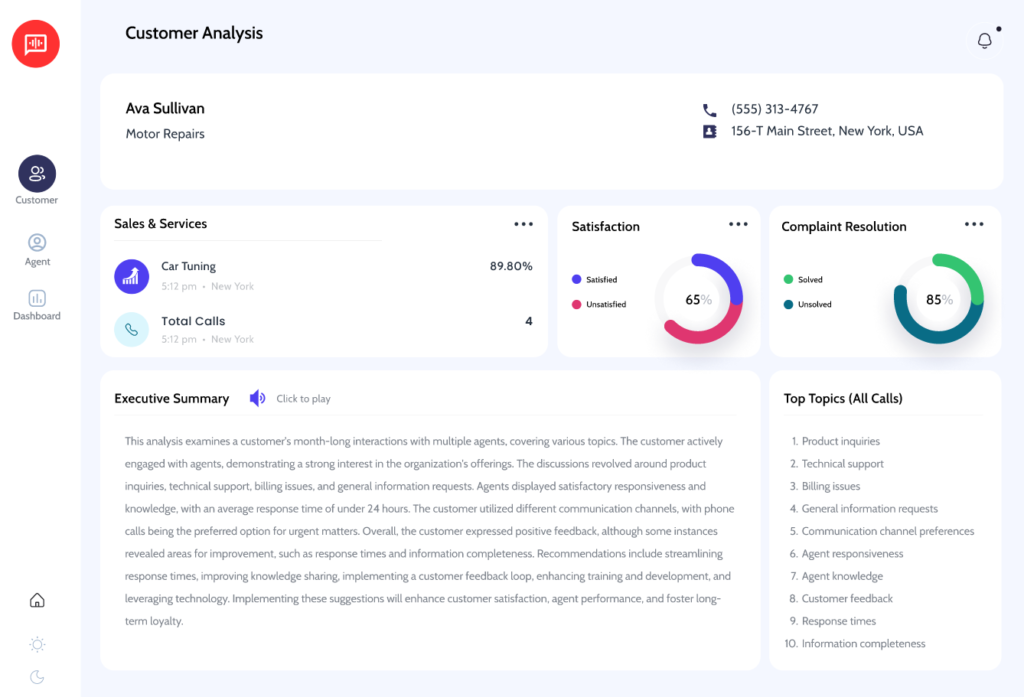This screenshot has height=697, width=1024.
Task: Click the Satisfaction 65% donut chart
Action: 698,299
